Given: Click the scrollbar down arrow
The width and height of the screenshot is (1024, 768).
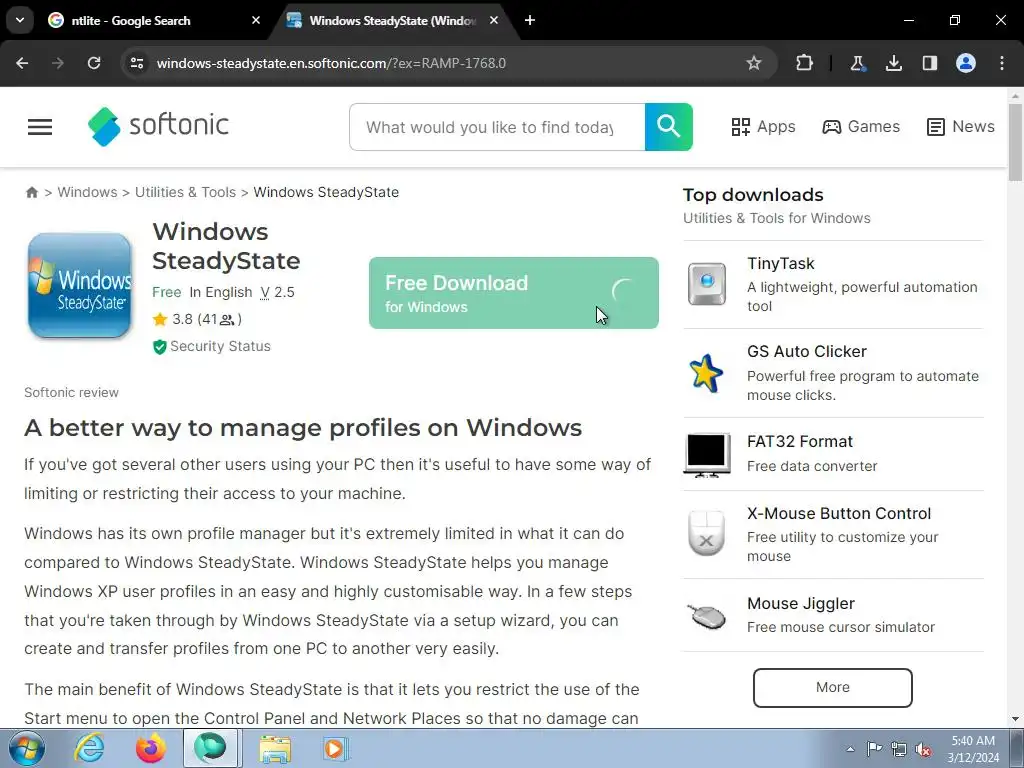Looking at the screenshot, I should (x=1016, y=720).
